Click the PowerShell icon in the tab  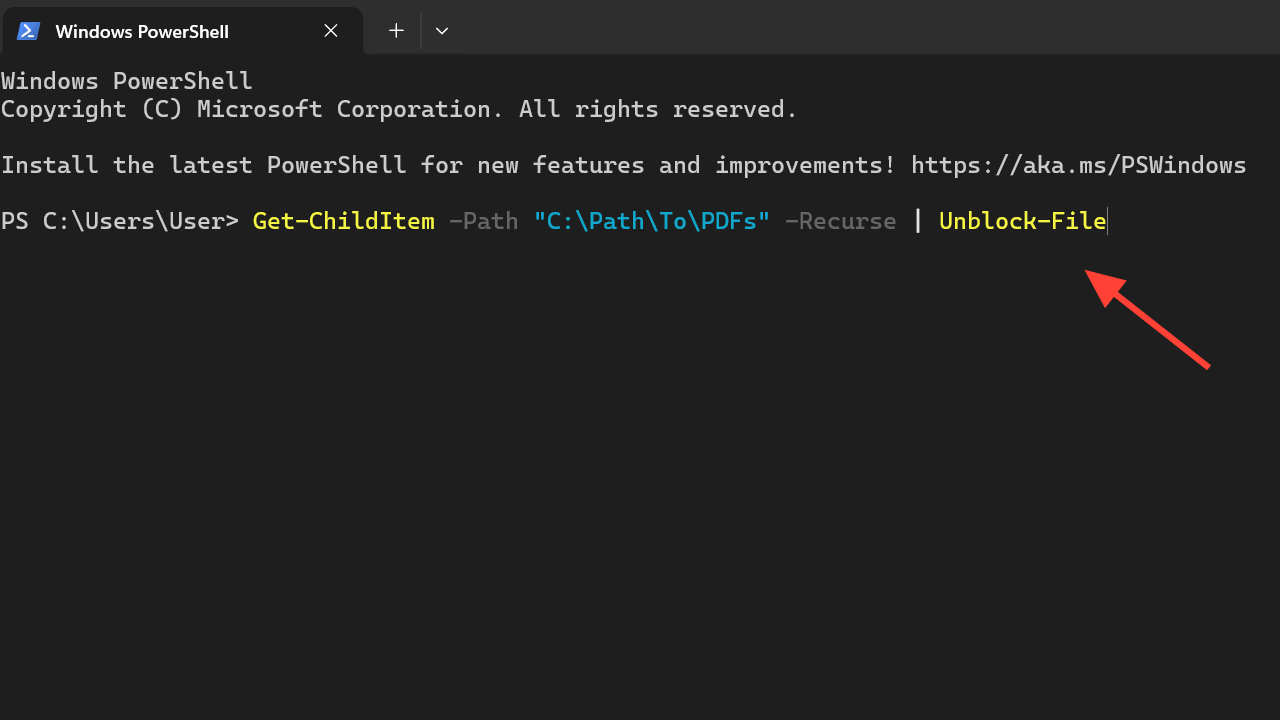pos(28,31)
